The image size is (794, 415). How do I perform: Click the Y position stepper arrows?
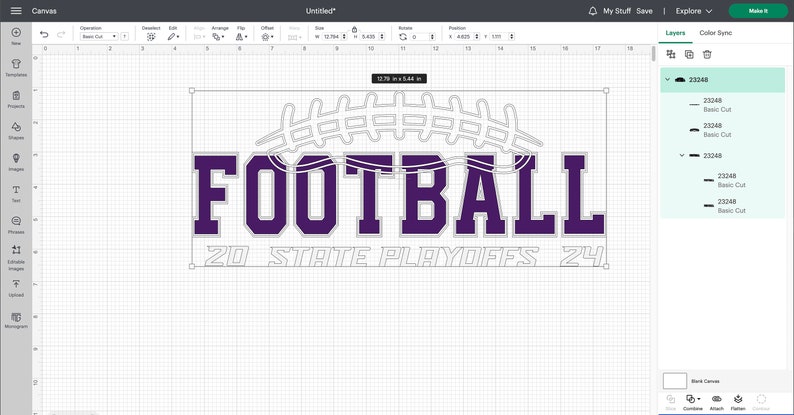(511, 36)
